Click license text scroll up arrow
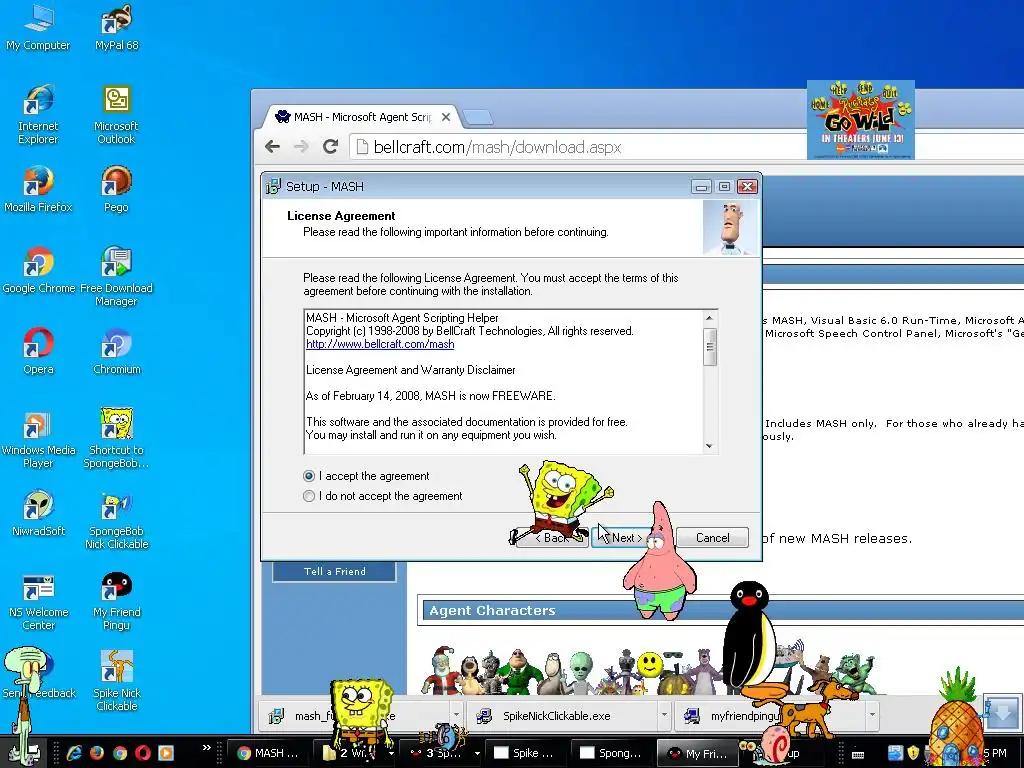Screen dimensions: 1024x768 pyautogui.click(x=709, y=317)
